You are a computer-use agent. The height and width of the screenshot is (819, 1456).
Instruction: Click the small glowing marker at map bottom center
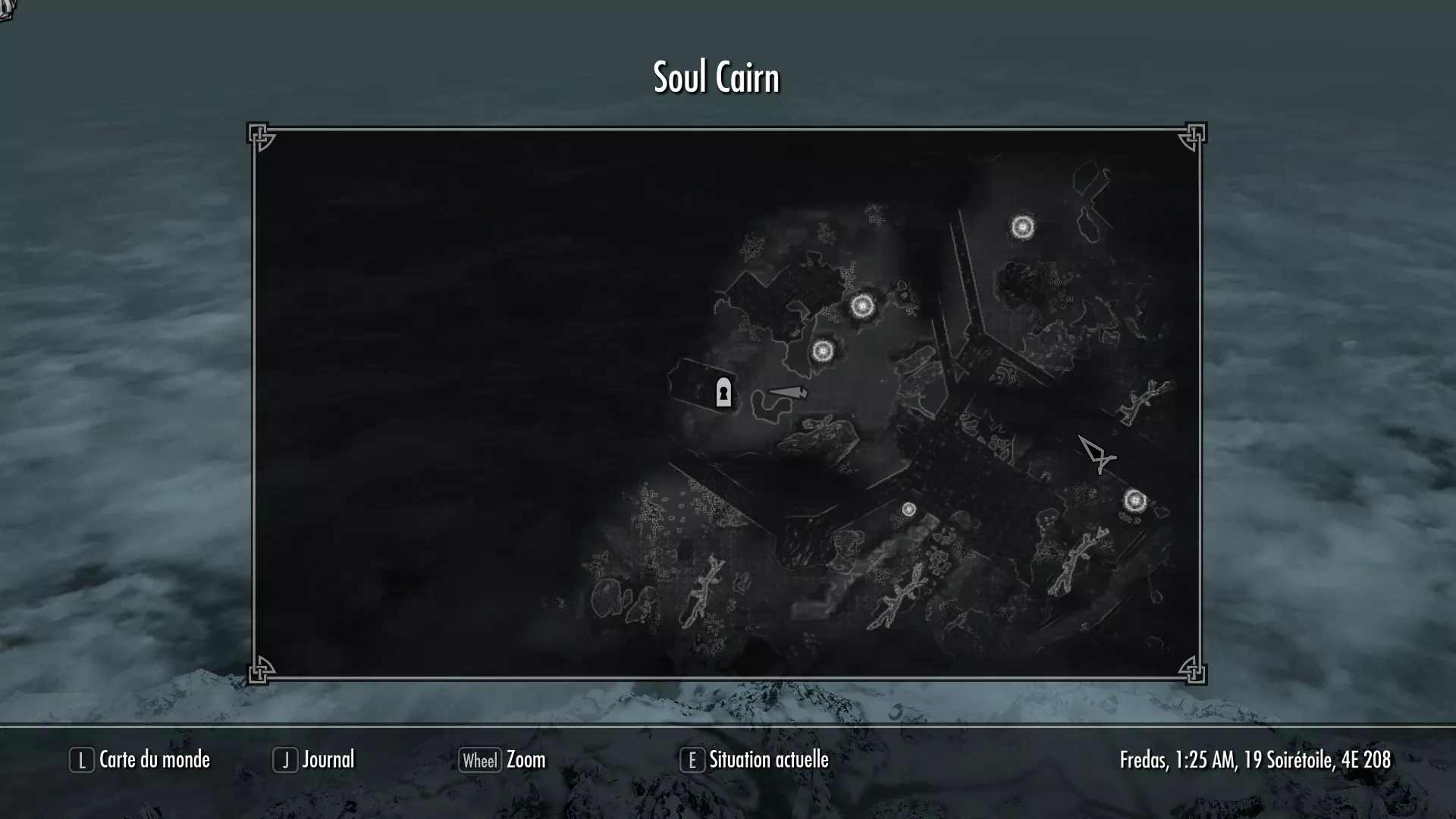[x=908, y=510]
